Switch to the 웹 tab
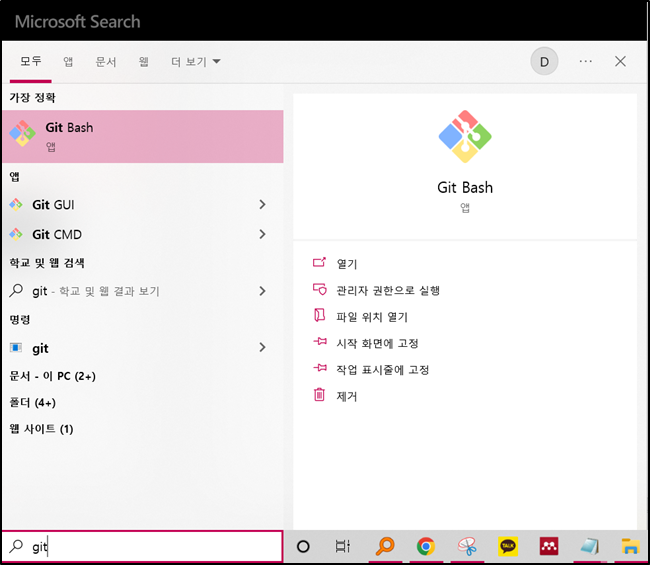Image resolution: width=650 pixels, height=565 pixels. point(143,62)
